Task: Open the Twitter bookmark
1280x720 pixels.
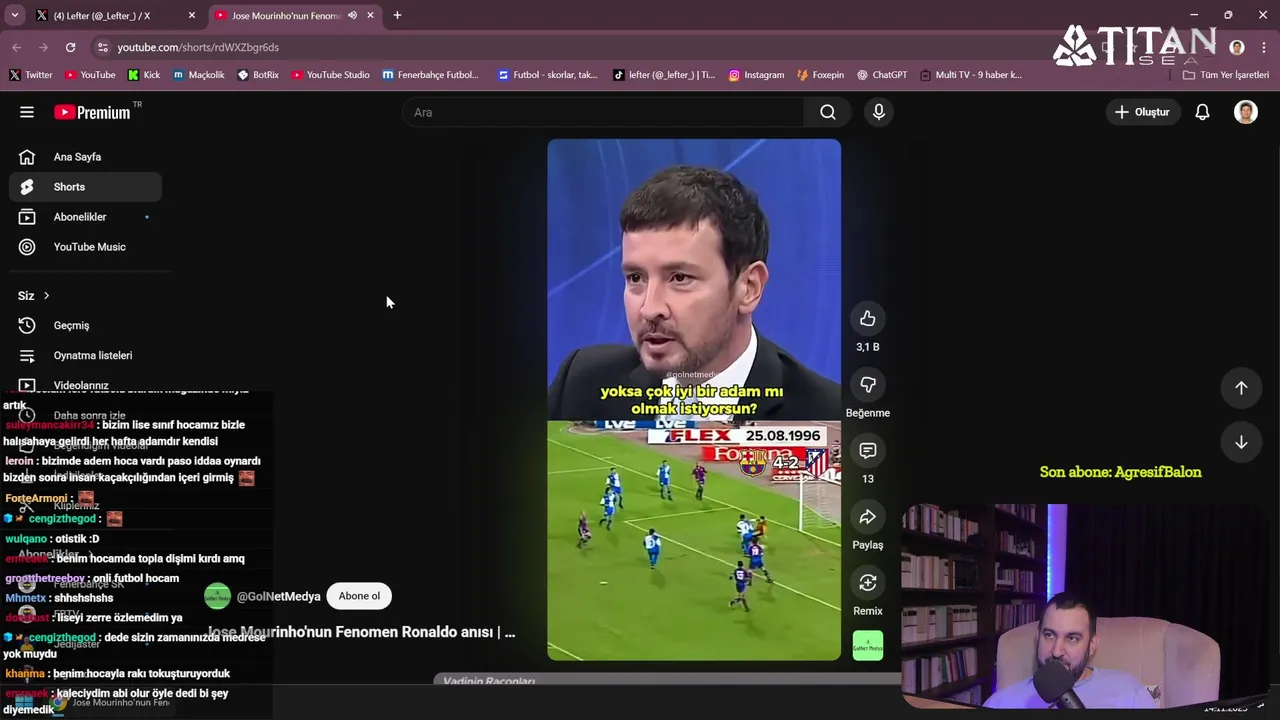Action: (31, 75)
